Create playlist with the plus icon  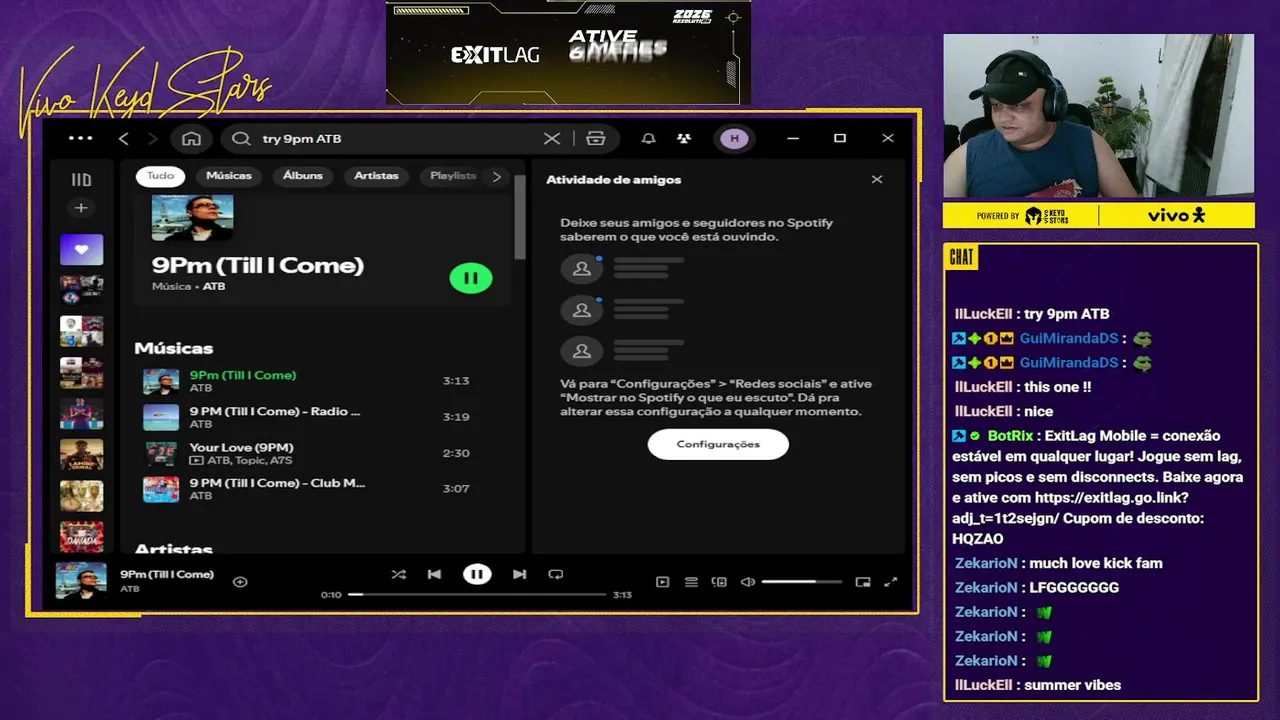point(81,208)
